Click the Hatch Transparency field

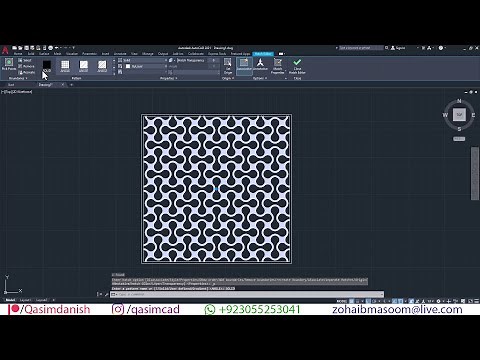click(x=197, y=60)
